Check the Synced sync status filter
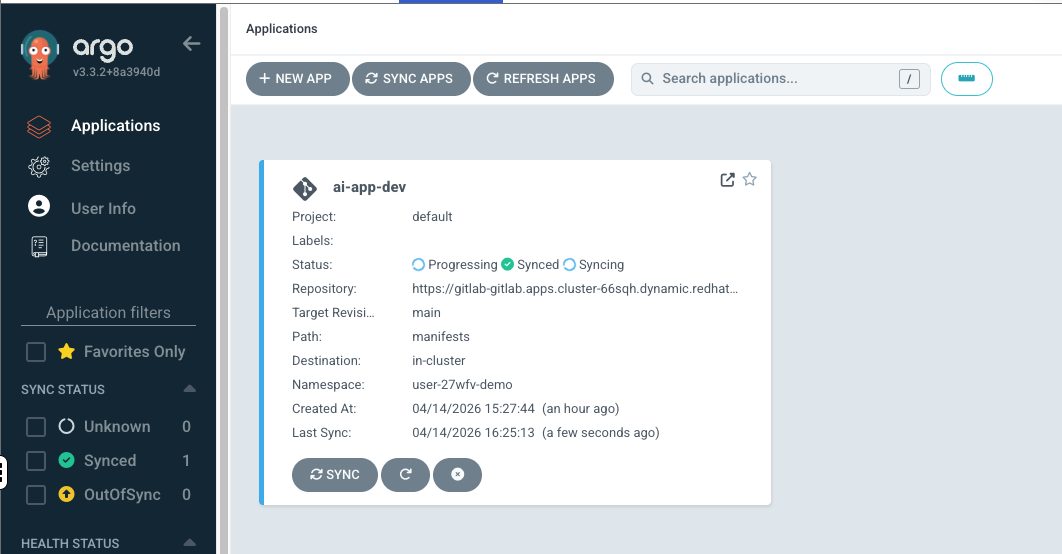 click(36, 461)
